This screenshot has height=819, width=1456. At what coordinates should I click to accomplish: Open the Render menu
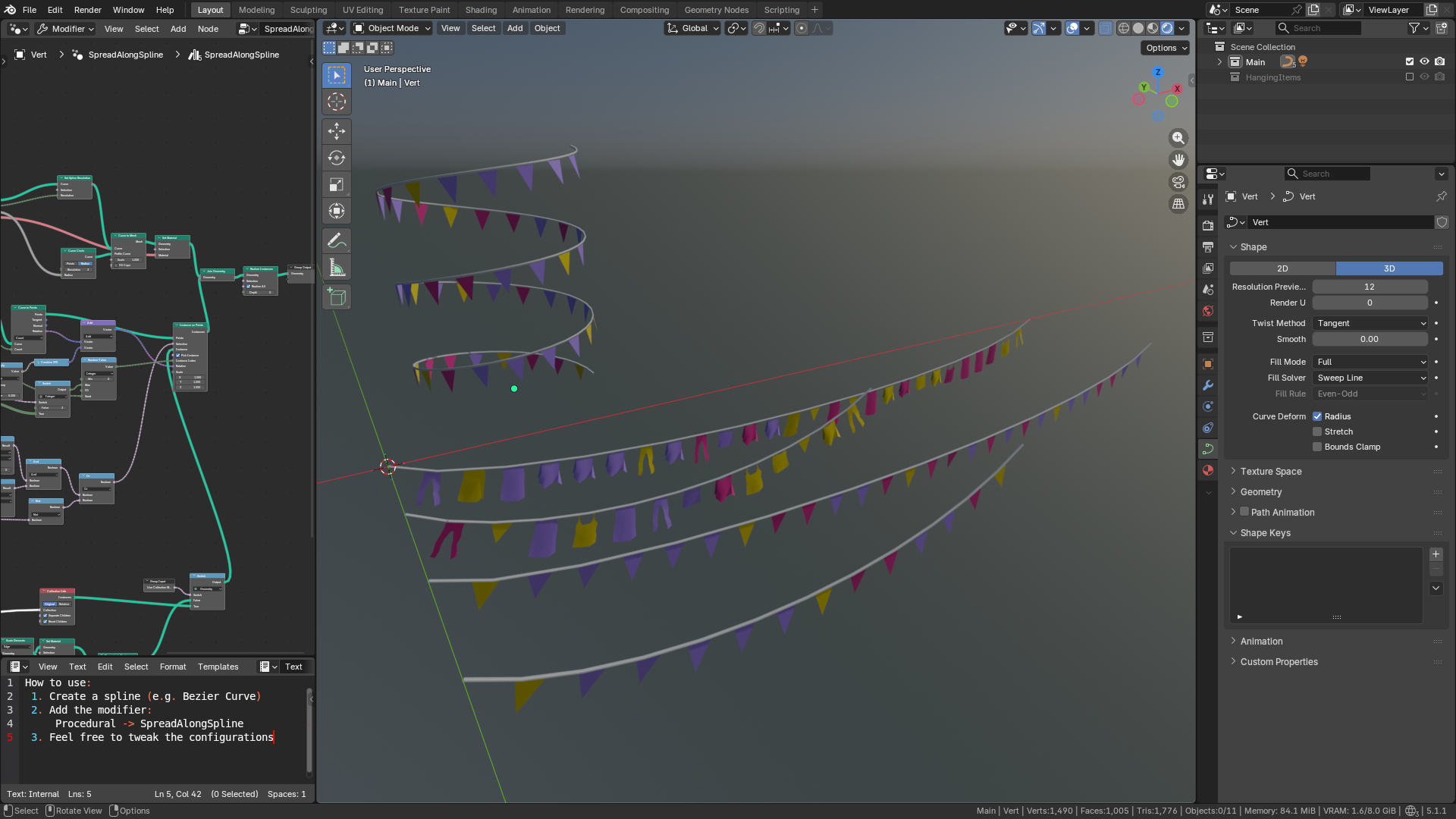87,10
